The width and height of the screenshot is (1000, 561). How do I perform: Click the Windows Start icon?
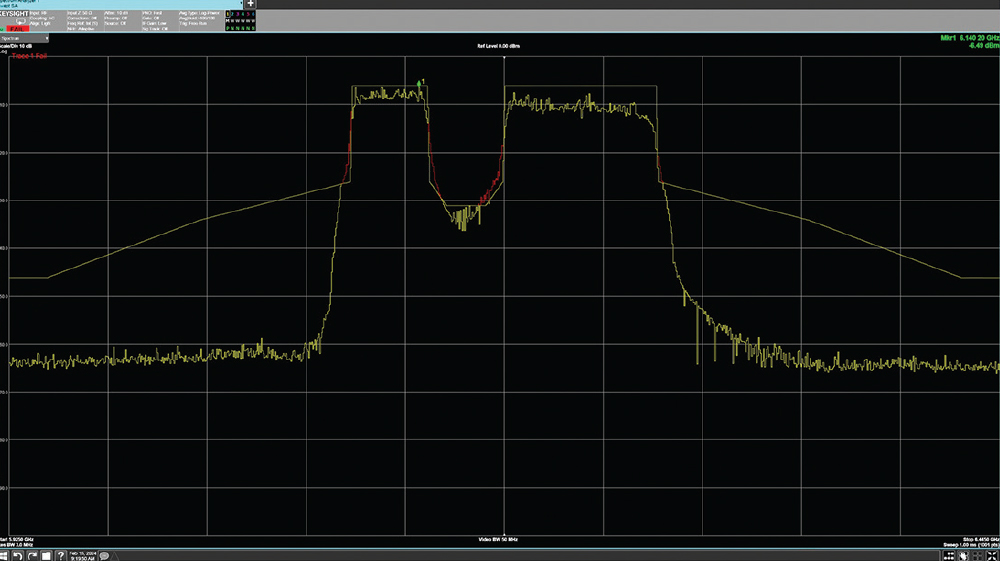tap(5, 555)
